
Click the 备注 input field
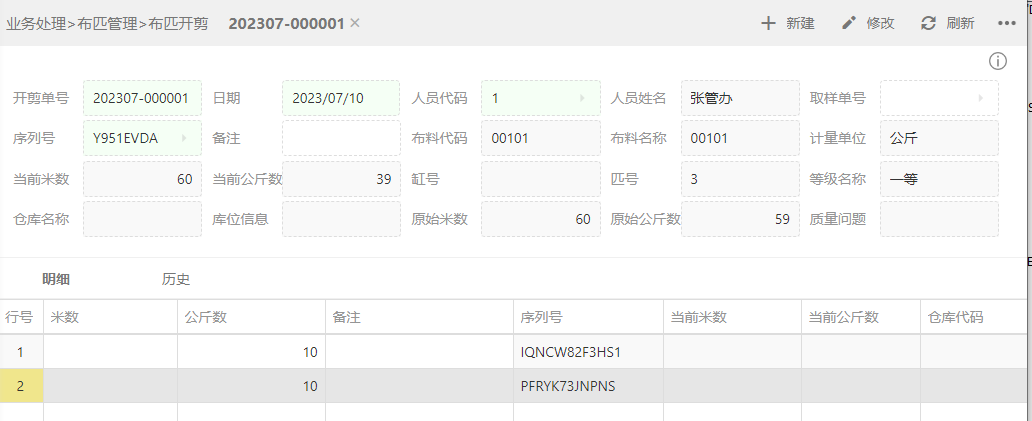click(x=340, y=138)
